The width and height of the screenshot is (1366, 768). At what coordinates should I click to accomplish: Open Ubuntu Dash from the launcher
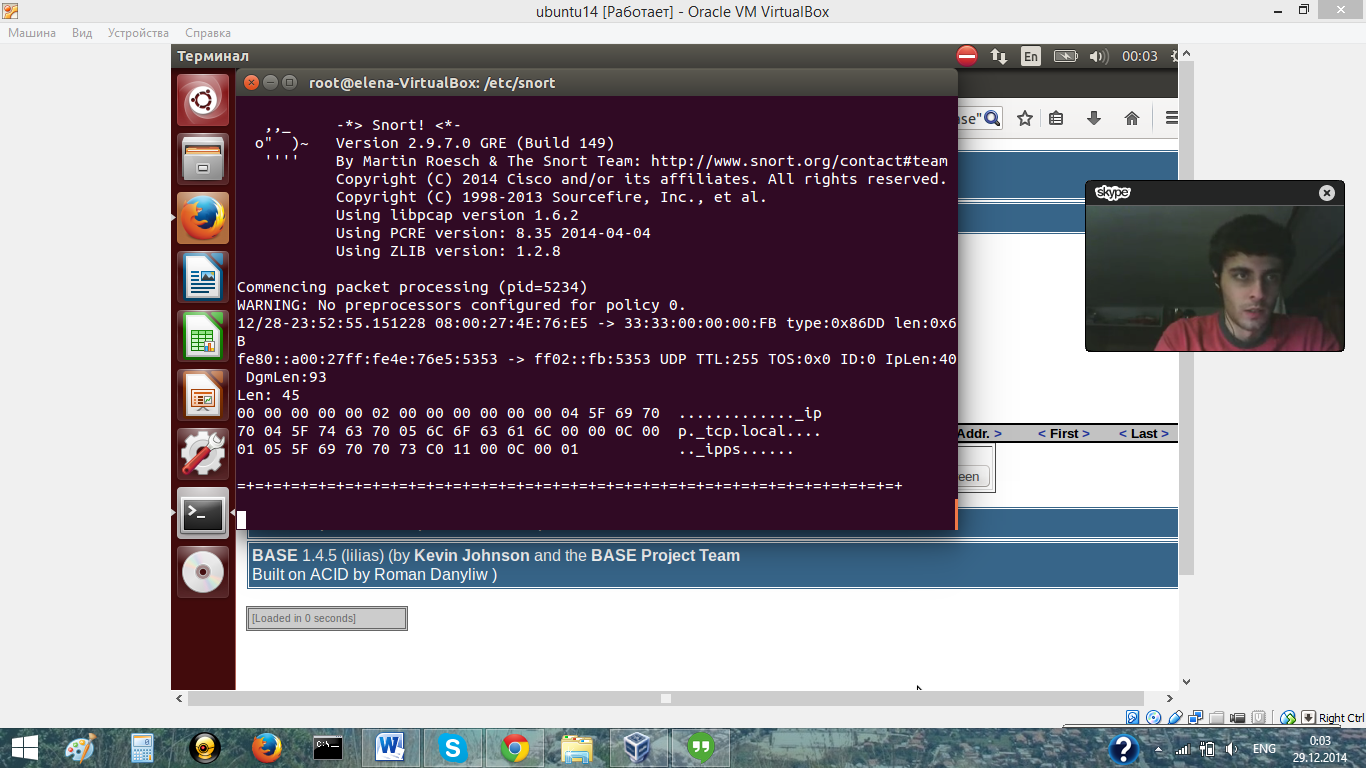[x=203, y=99]
